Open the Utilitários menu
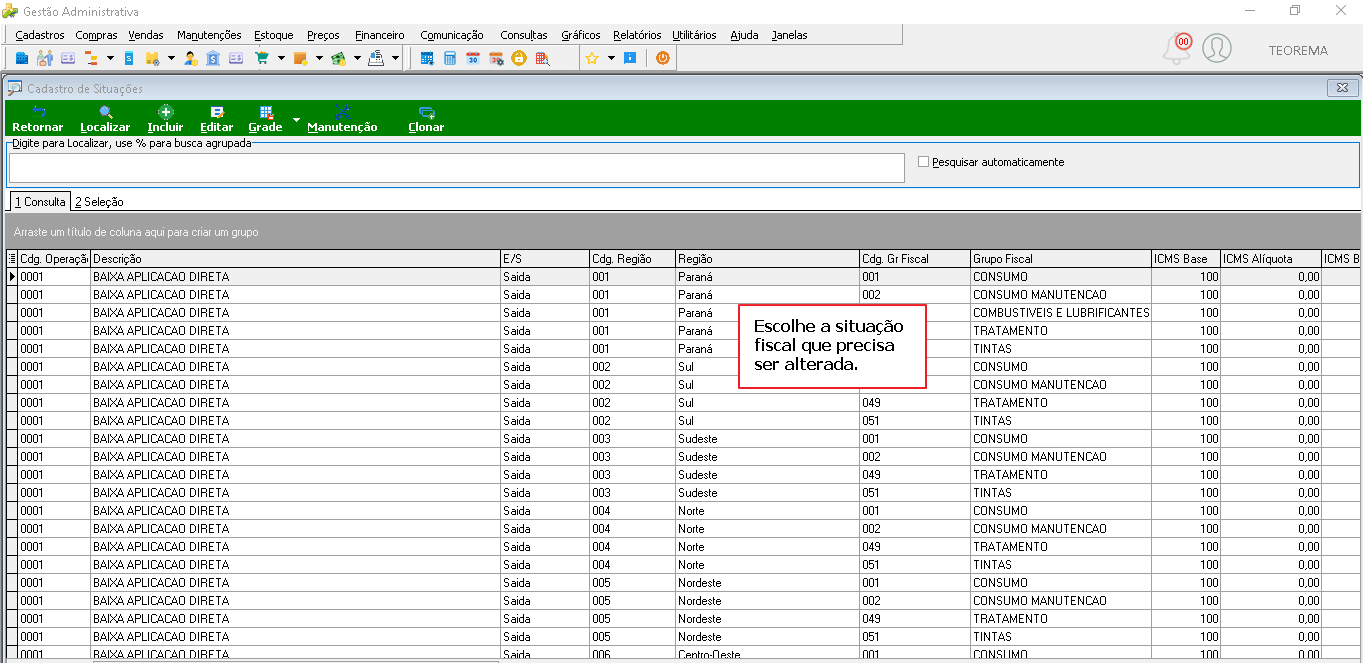 point(694,35)
